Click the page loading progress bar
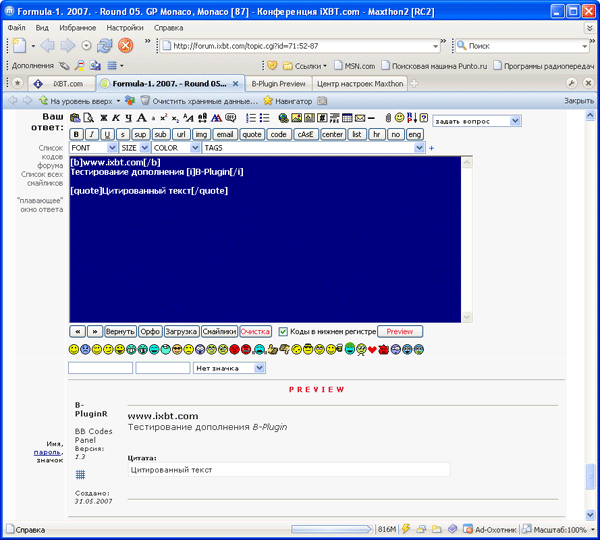600x540 pixels. [331, 529]
